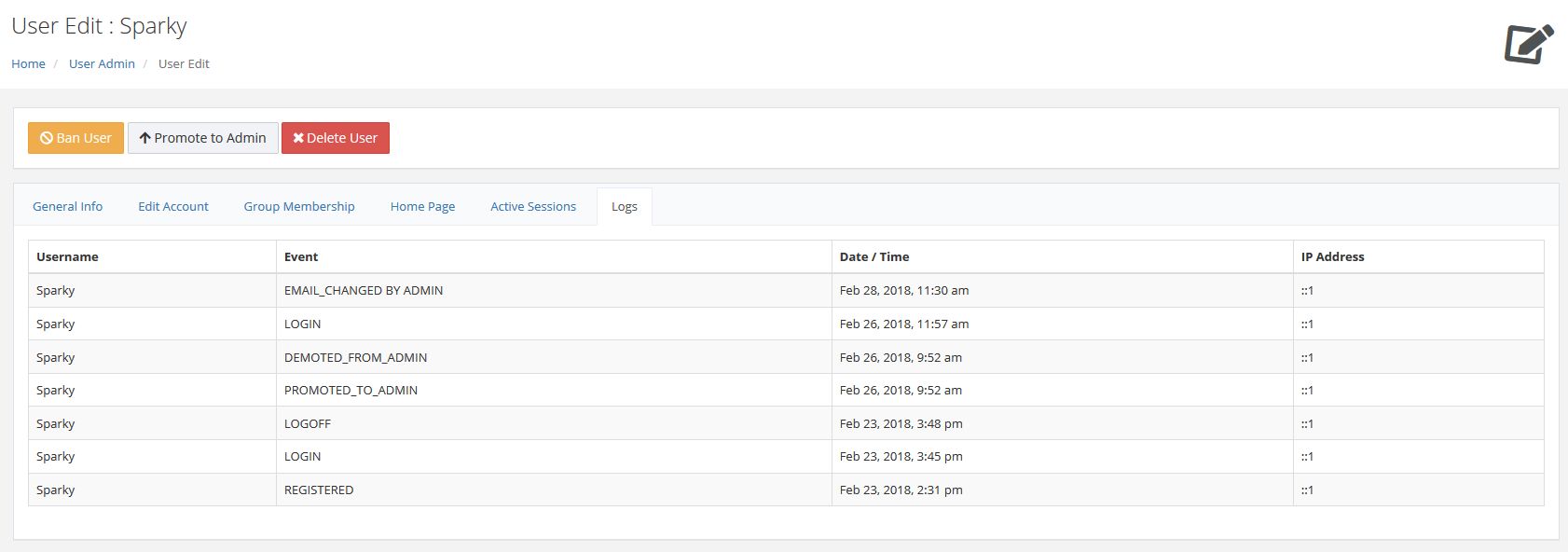Click the X icon on Delete User
Image resolution: width=1568 pixels, height=552 pixels.
coord(298,138)
